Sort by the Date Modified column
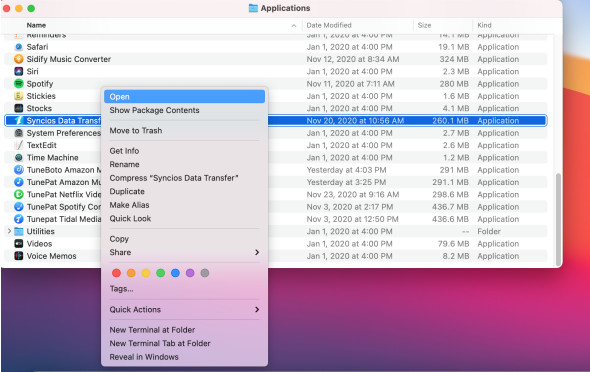 click(329, 25)
